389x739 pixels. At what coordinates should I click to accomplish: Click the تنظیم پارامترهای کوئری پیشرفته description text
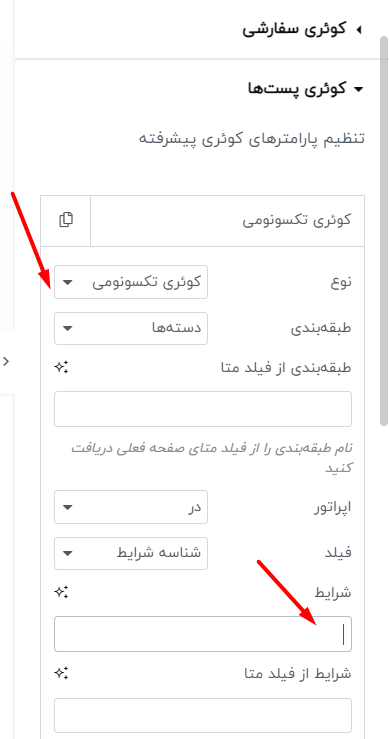coord(251,139)
